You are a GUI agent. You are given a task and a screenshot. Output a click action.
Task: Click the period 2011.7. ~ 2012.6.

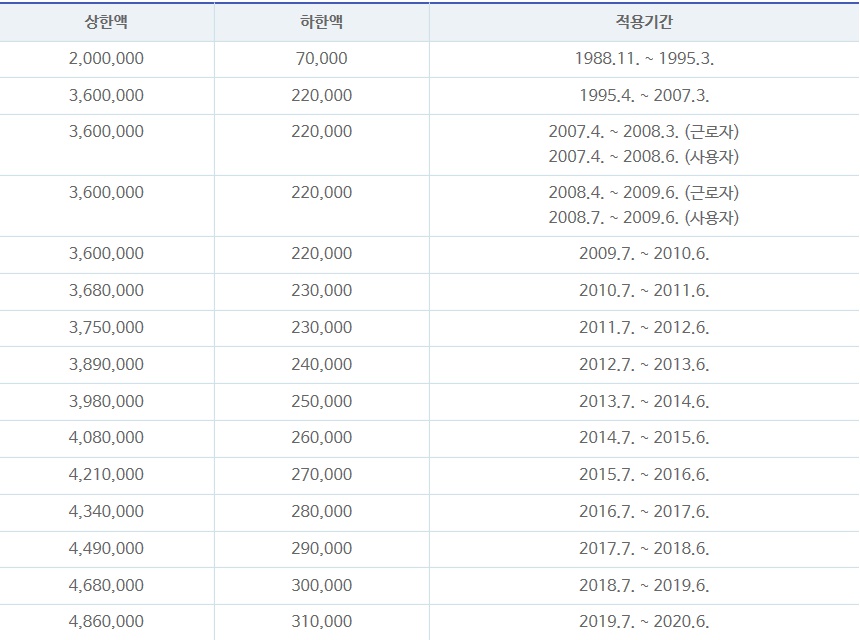[x=644, y=327]
